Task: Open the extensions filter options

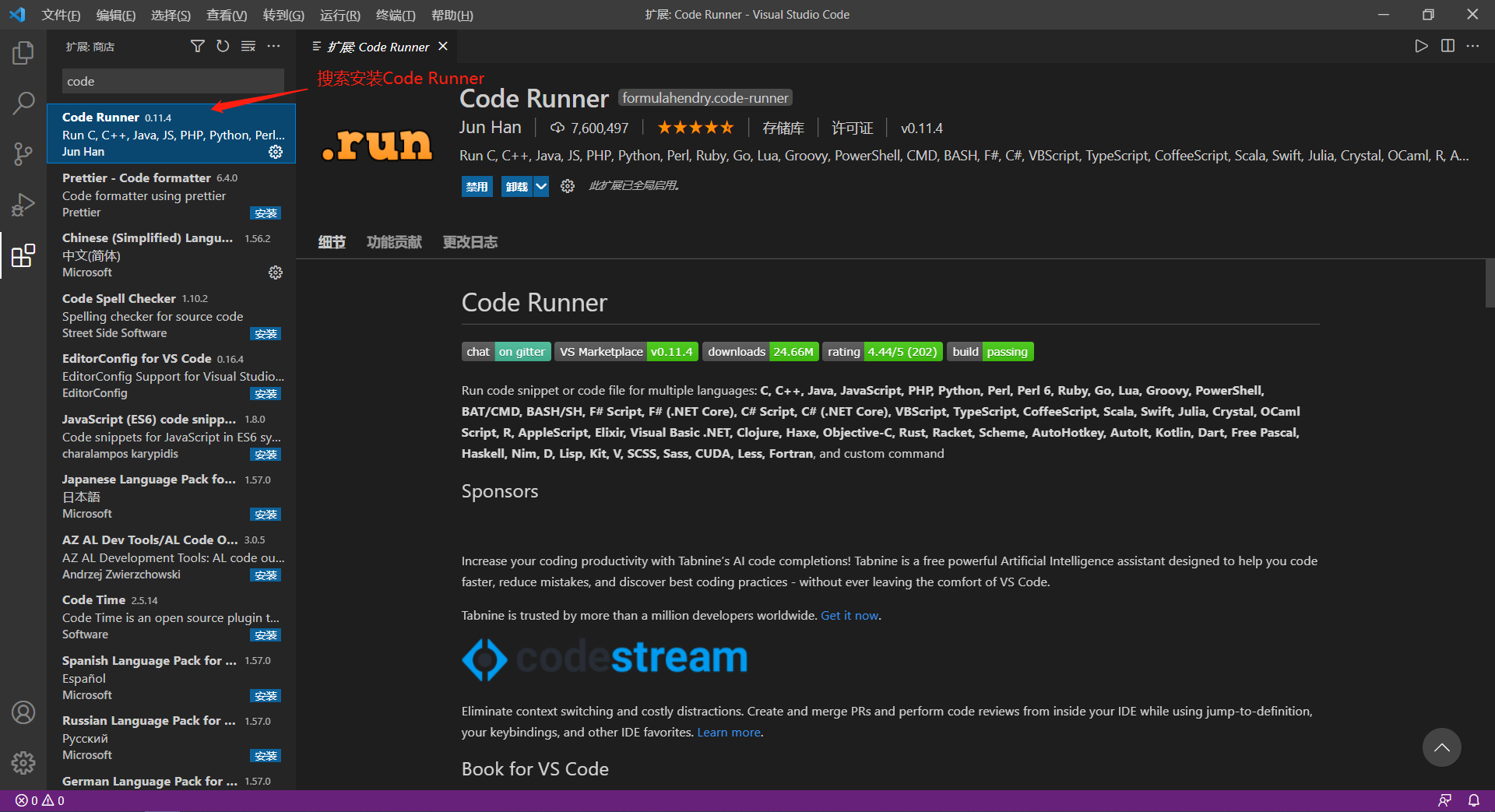Action: click(x=197, y=46)
